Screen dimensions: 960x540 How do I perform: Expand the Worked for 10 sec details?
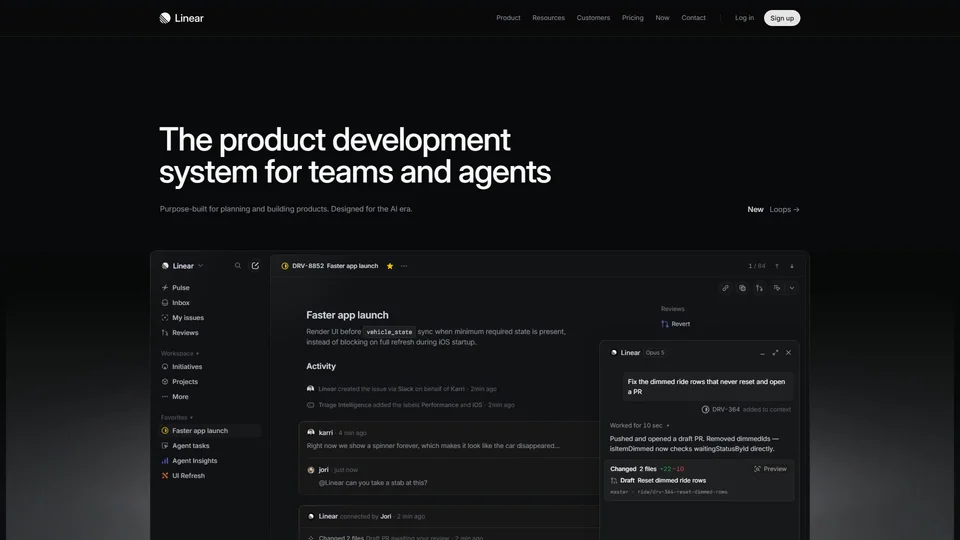pos(639,426)
